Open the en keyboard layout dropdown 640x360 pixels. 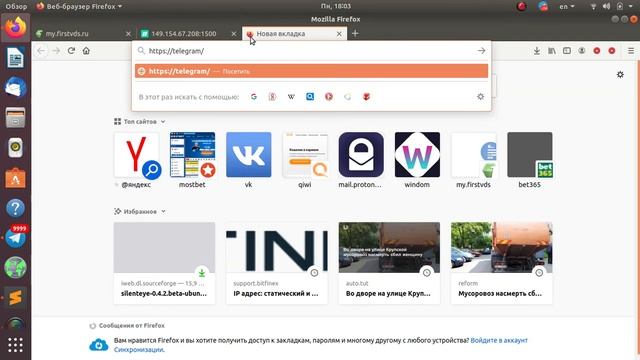567,6
